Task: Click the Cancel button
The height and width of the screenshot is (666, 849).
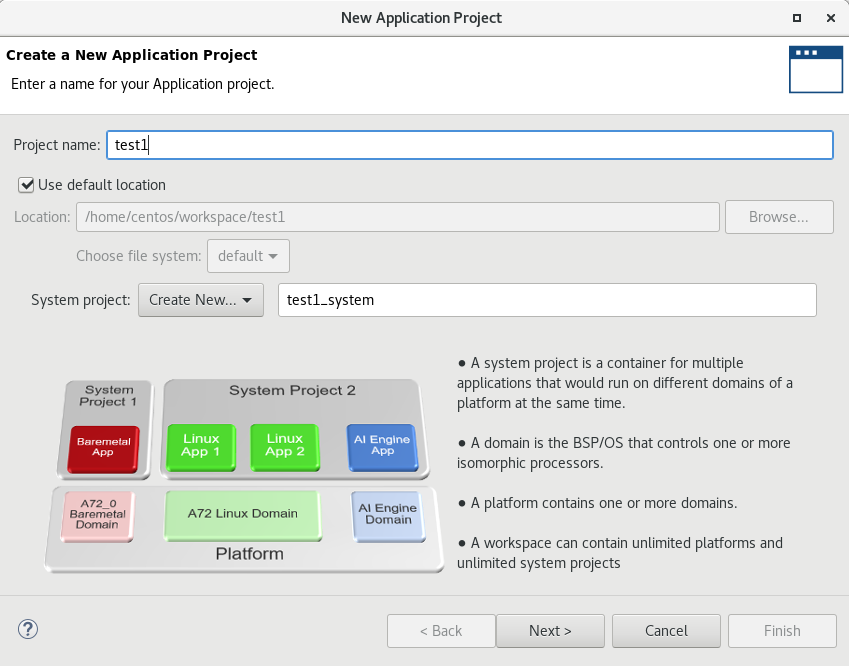Action: [x=666, y=631]
